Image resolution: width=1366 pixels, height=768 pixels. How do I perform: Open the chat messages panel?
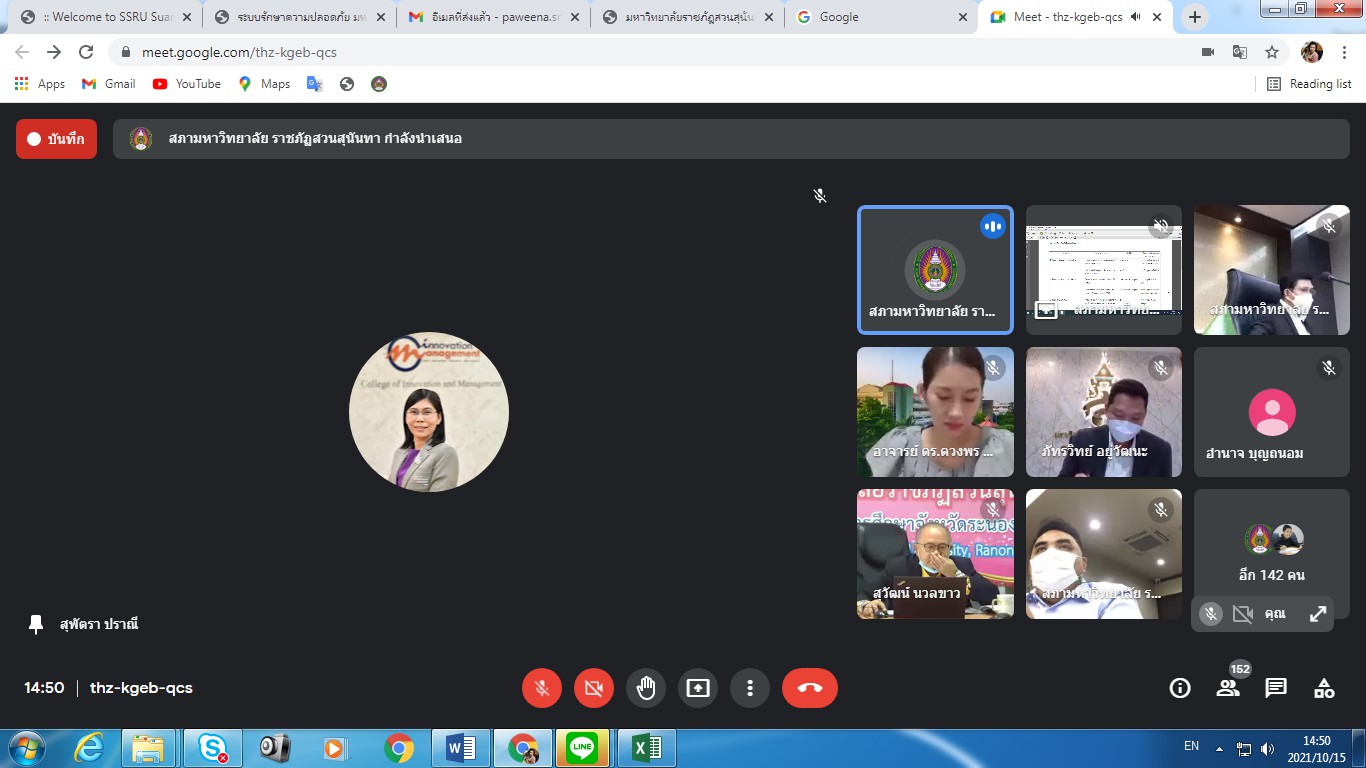click(x=1276, y=688)
